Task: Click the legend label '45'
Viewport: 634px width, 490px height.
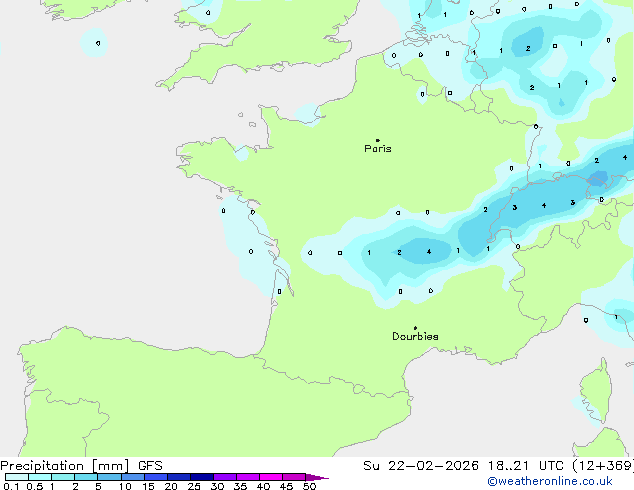Action: pos(286,486)
